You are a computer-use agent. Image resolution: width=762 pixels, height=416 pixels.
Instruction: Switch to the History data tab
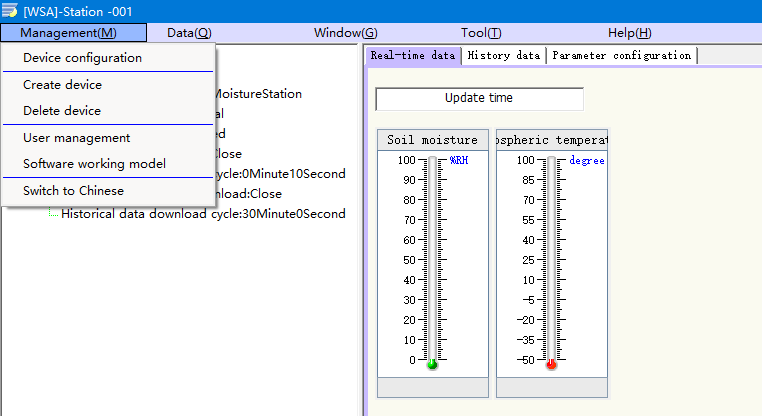tap(504, 56)
